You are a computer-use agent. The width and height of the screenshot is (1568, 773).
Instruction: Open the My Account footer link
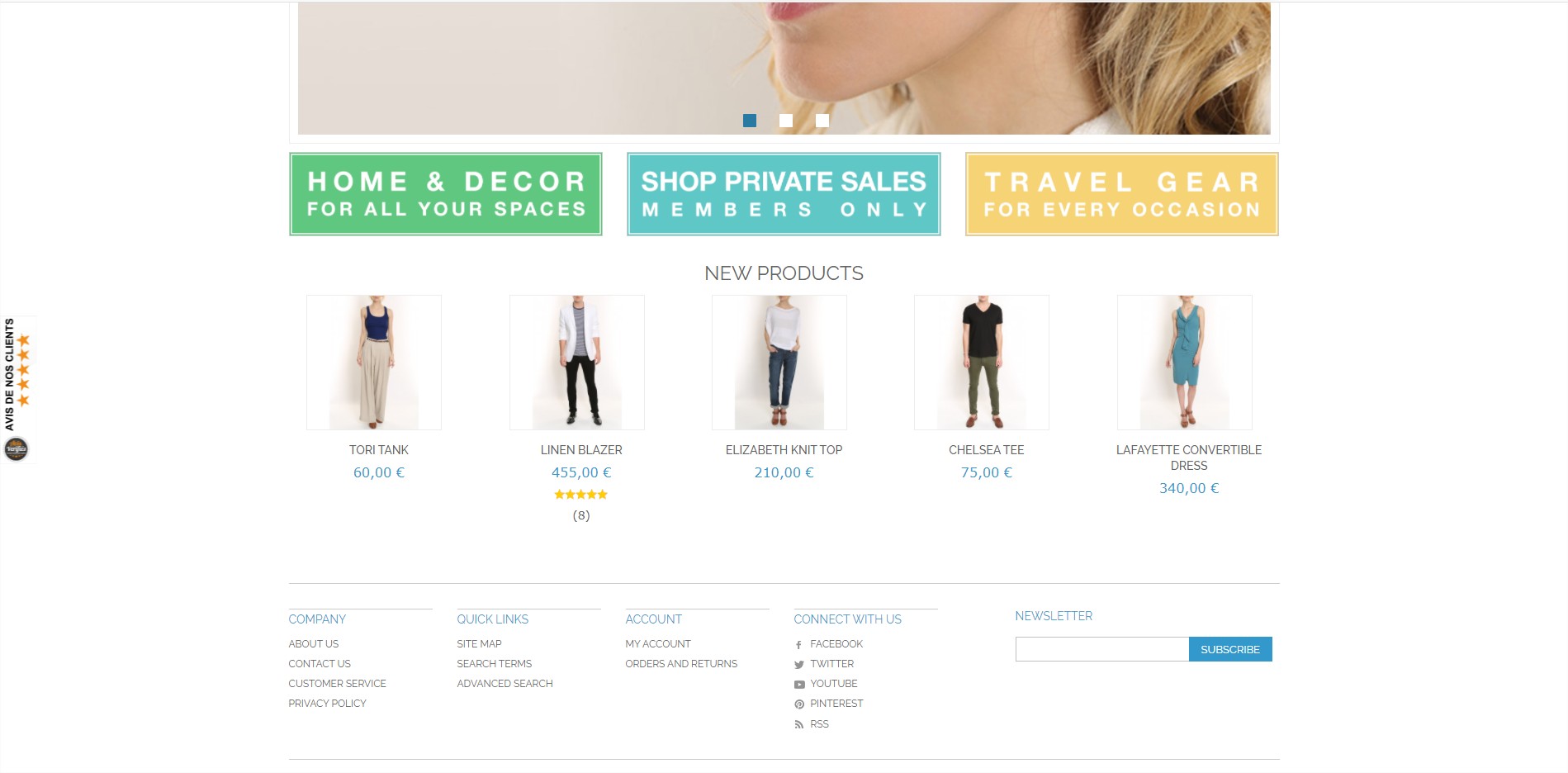click(658, 644)
